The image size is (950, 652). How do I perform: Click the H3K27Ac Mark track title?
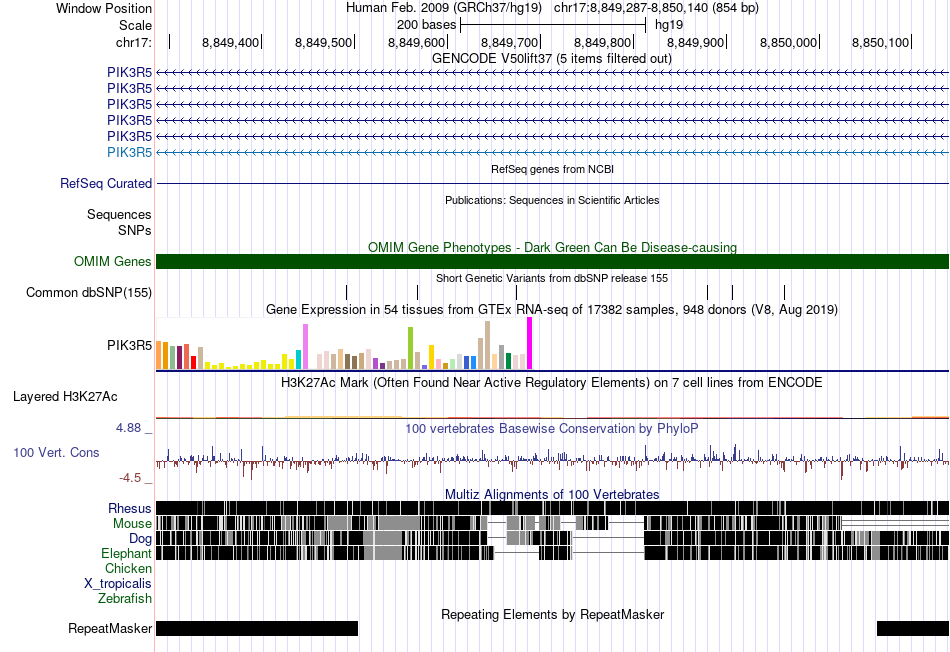[552, 383]
